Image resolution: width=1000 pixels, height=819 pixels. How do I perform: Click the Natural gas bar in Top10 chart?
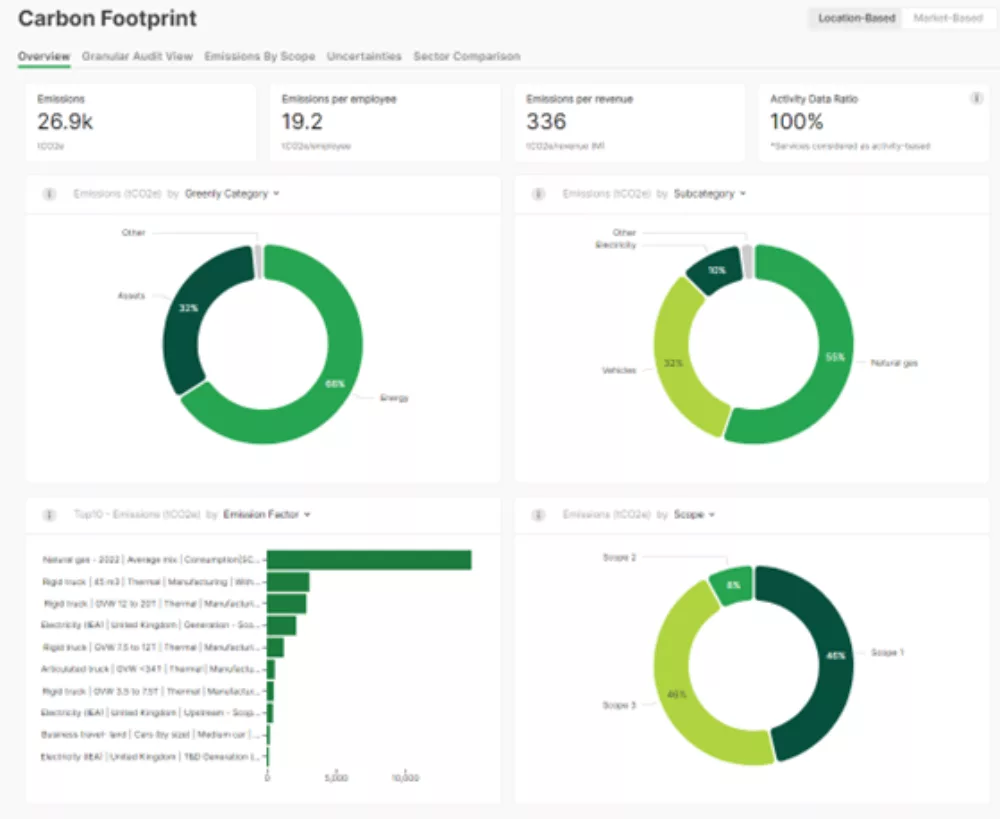point(368,560)
